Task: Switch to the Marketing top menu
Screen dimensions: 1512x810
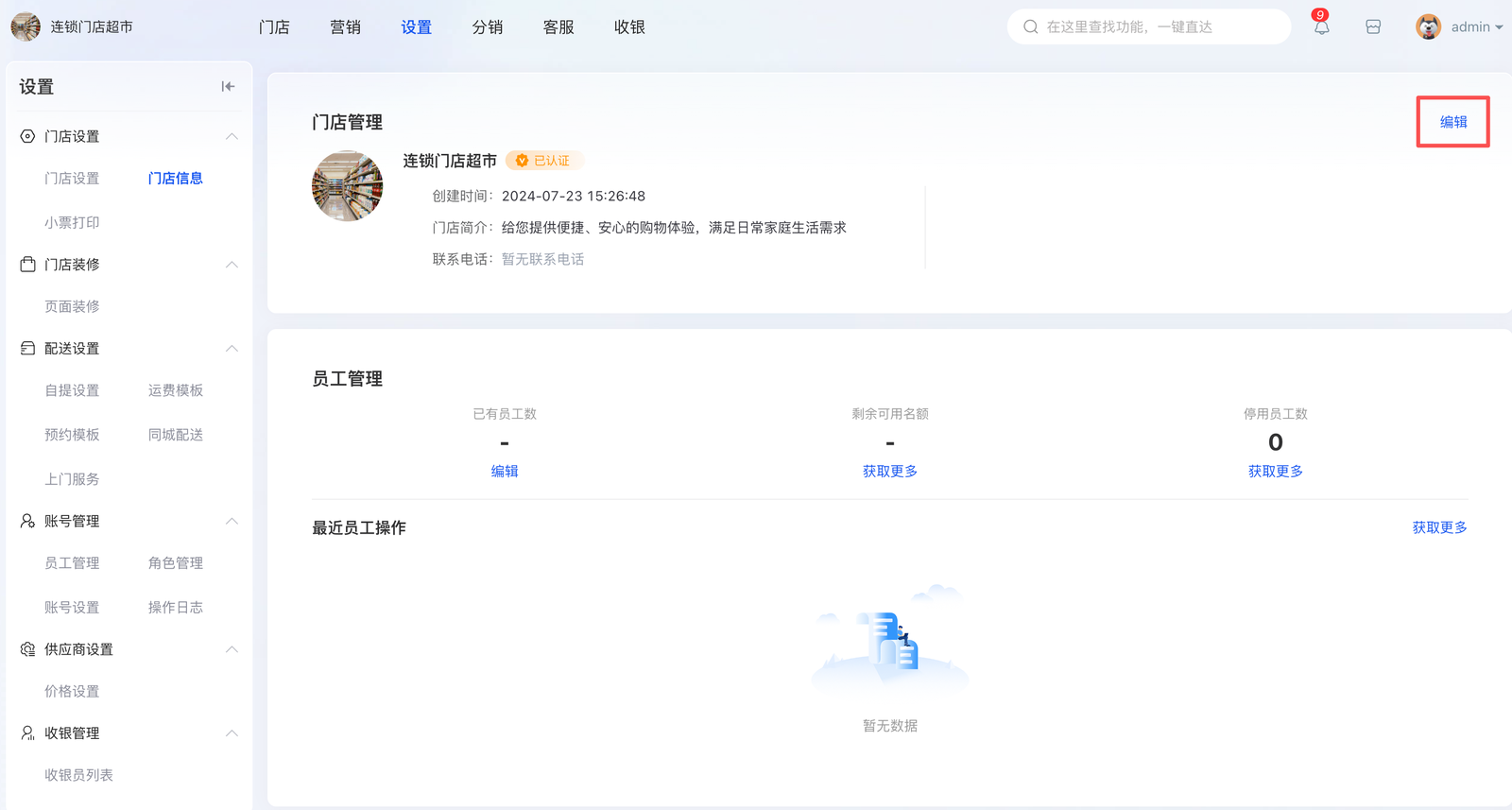Action: point(345,27)
